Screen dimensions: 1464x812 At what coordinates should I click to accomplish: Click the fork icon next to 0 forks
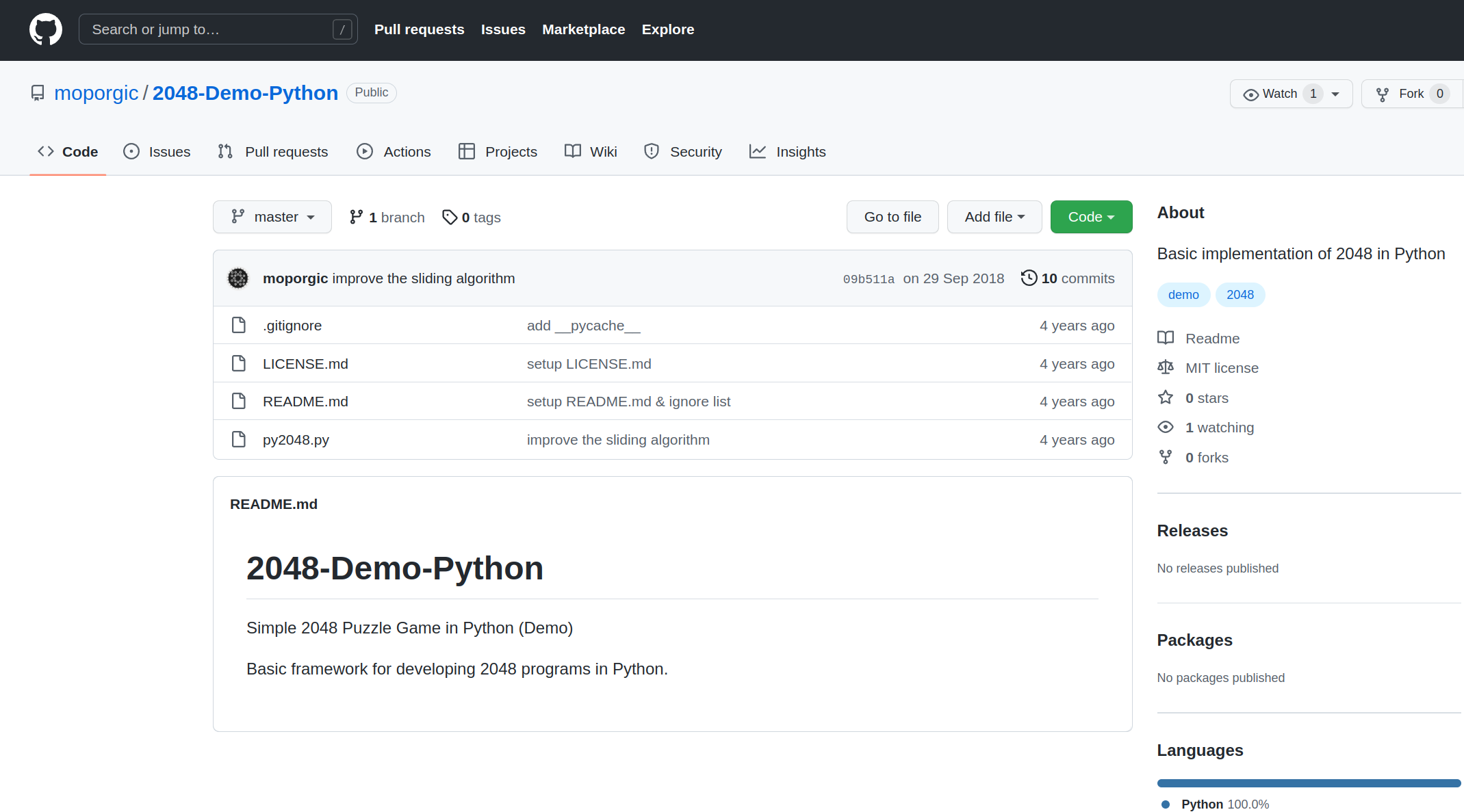1166,457
